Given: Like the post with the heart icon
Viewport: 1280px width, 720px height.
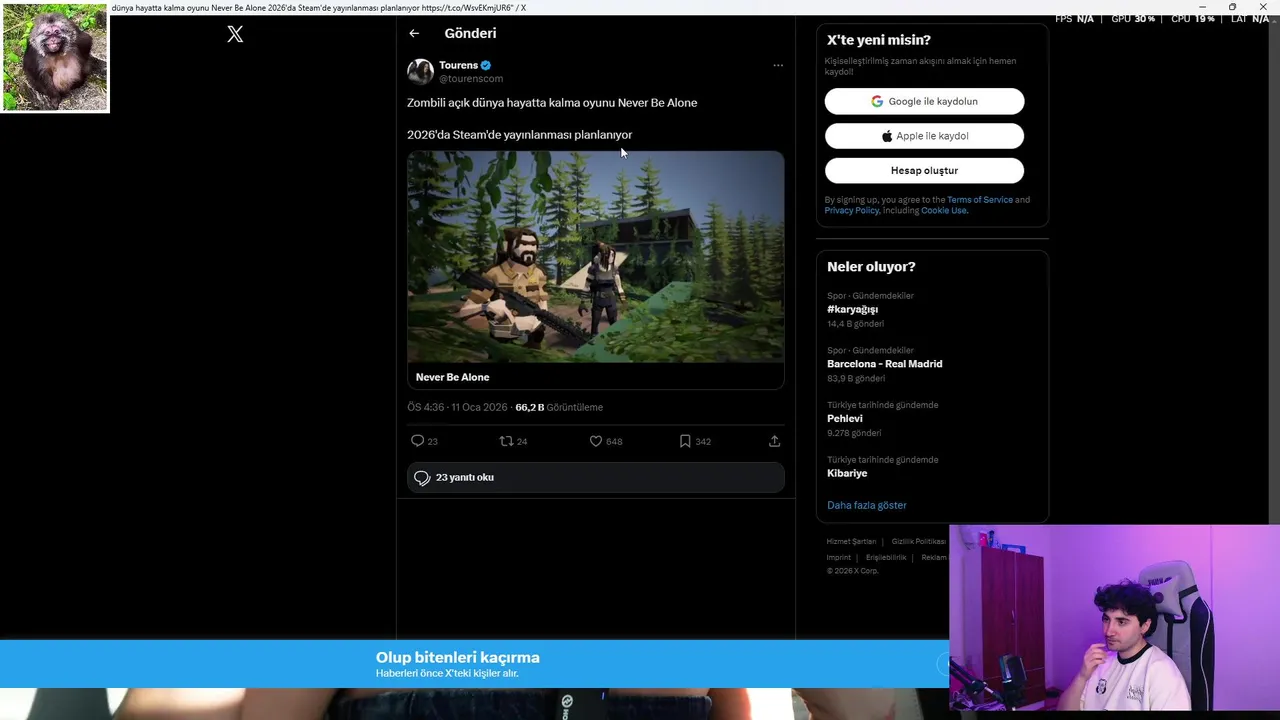Looking at the screenshot, I should pyautogui.click(x=596, y=441).
